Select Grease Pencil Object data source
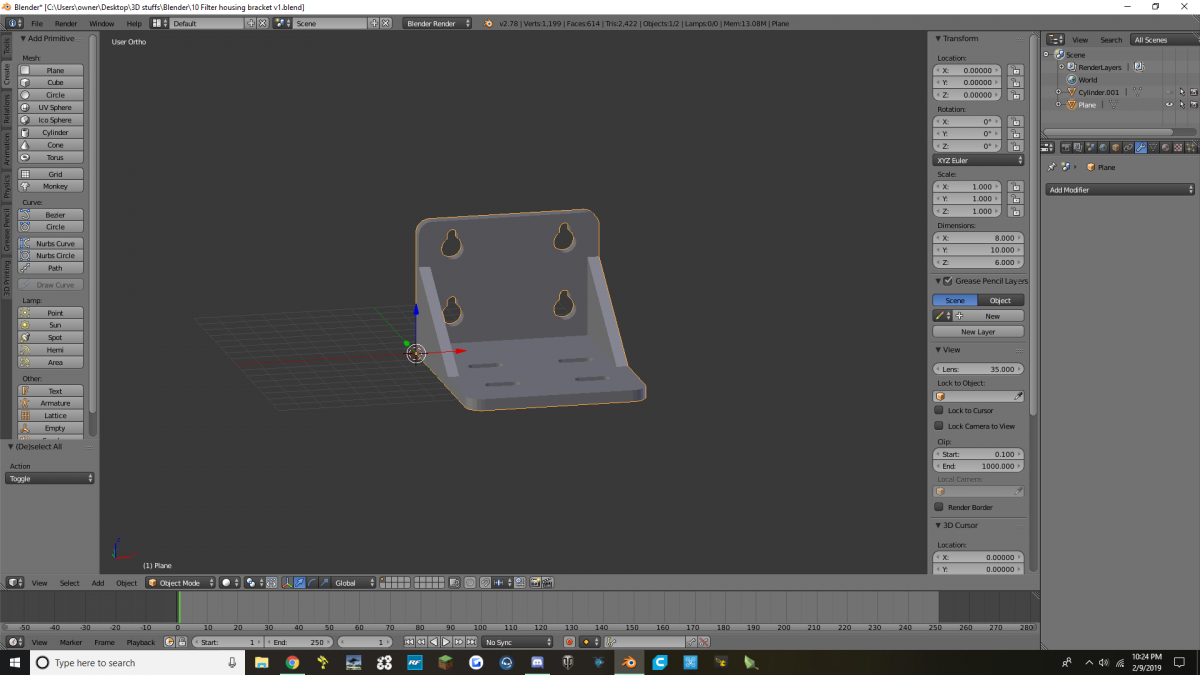This screenshot has width=1200, height=675. click(1001, 300)
